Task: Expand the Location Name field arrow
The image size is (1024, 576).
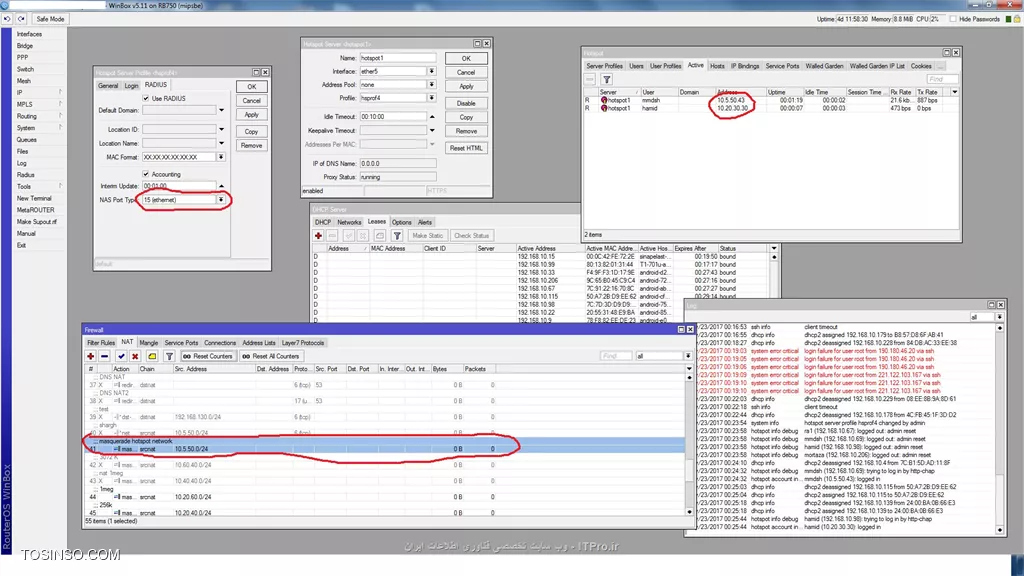Action: 221,143
